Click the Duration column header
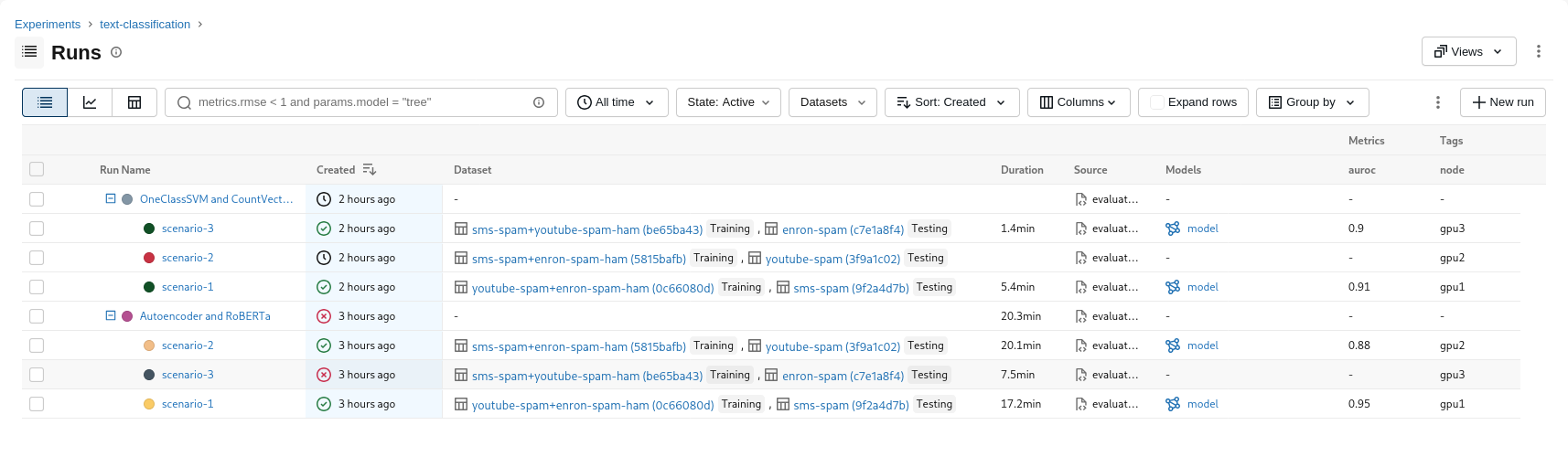1568x457 pixels. 1022,170
